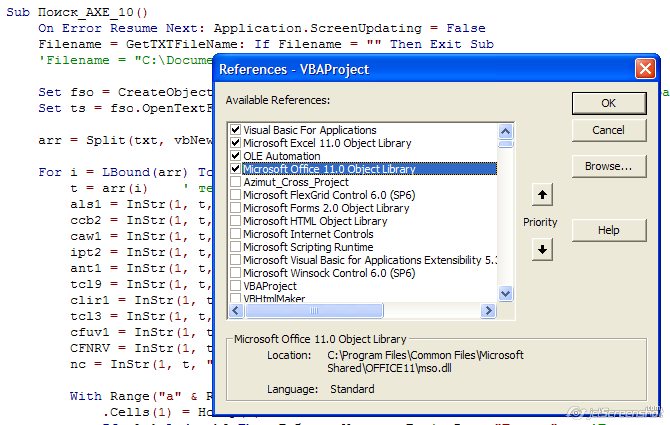The width and height of the screenshot is (670, 425).
Task: Move reference priority up with arrow button
Action: click(x=542, y=195)
